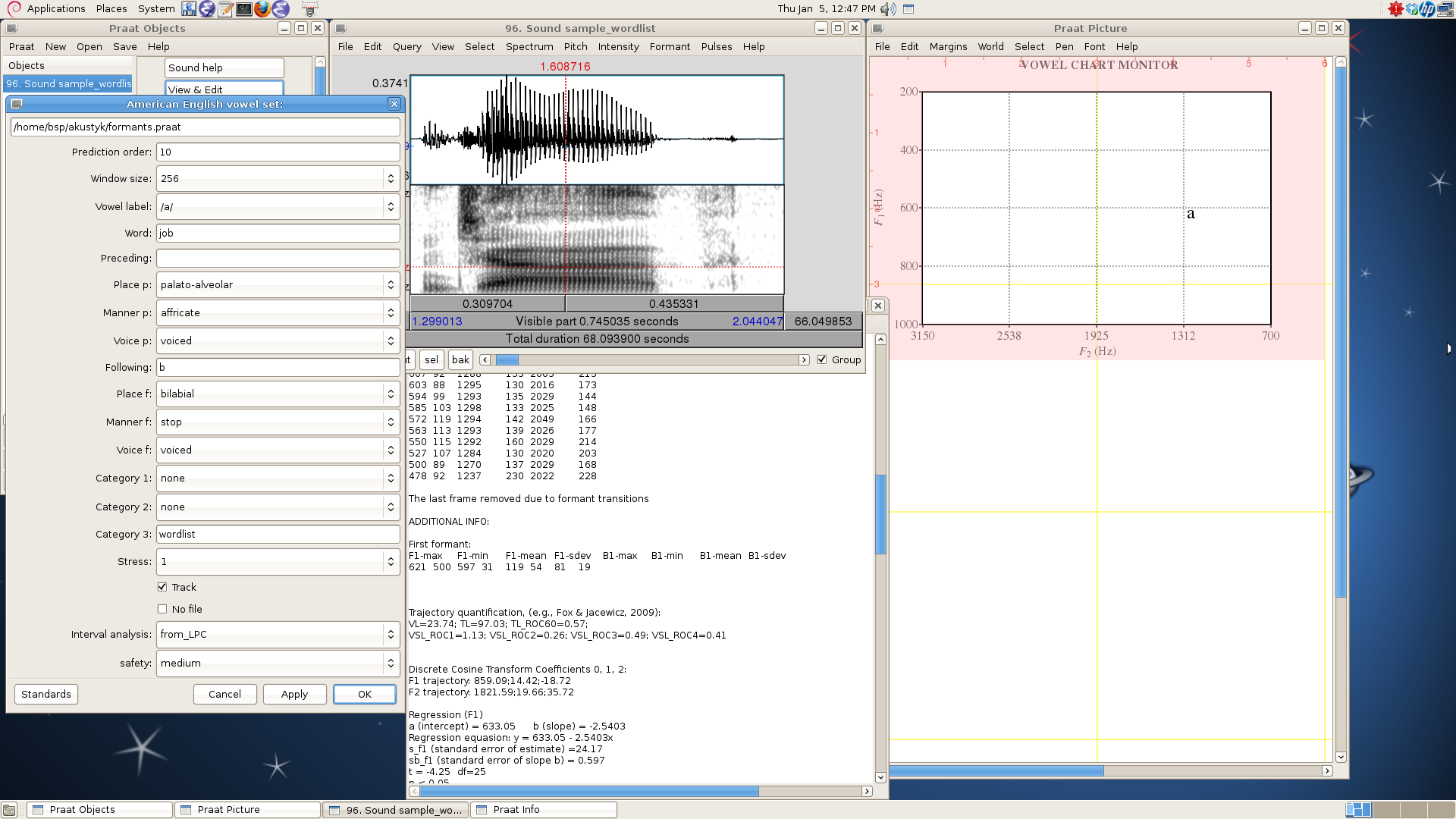1456x819 pixels.
Task: Click the Apply button
Action: [294, 694]
